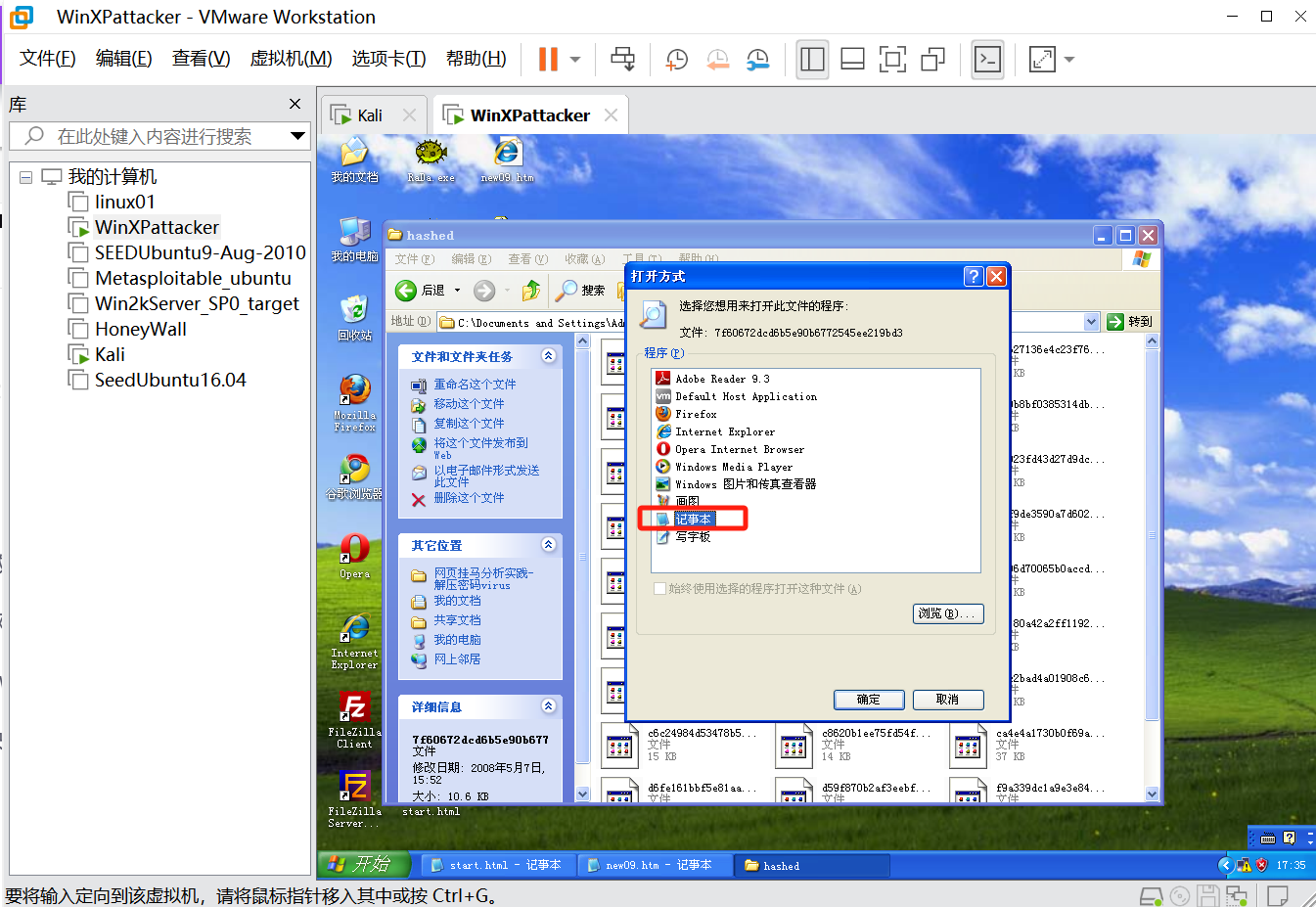This screenshot has width=1316, height=907.
Task: Take a snapshot of this virtual machine
Action: pos(676,59)
